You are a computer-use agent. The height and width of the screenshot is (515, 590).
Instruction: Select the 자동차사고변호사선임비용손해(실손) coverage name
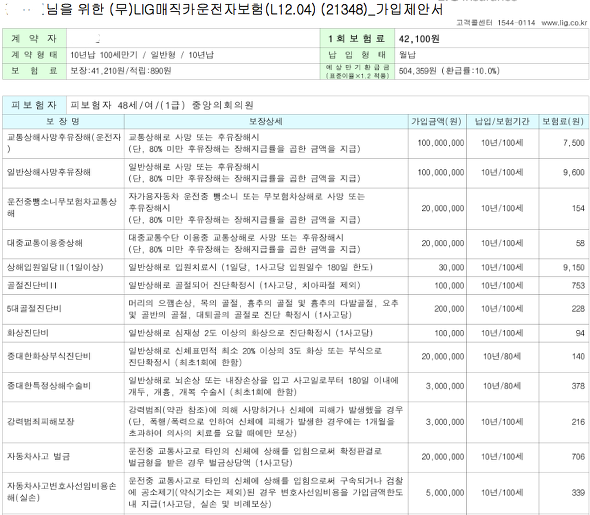[x=62, y=492]
